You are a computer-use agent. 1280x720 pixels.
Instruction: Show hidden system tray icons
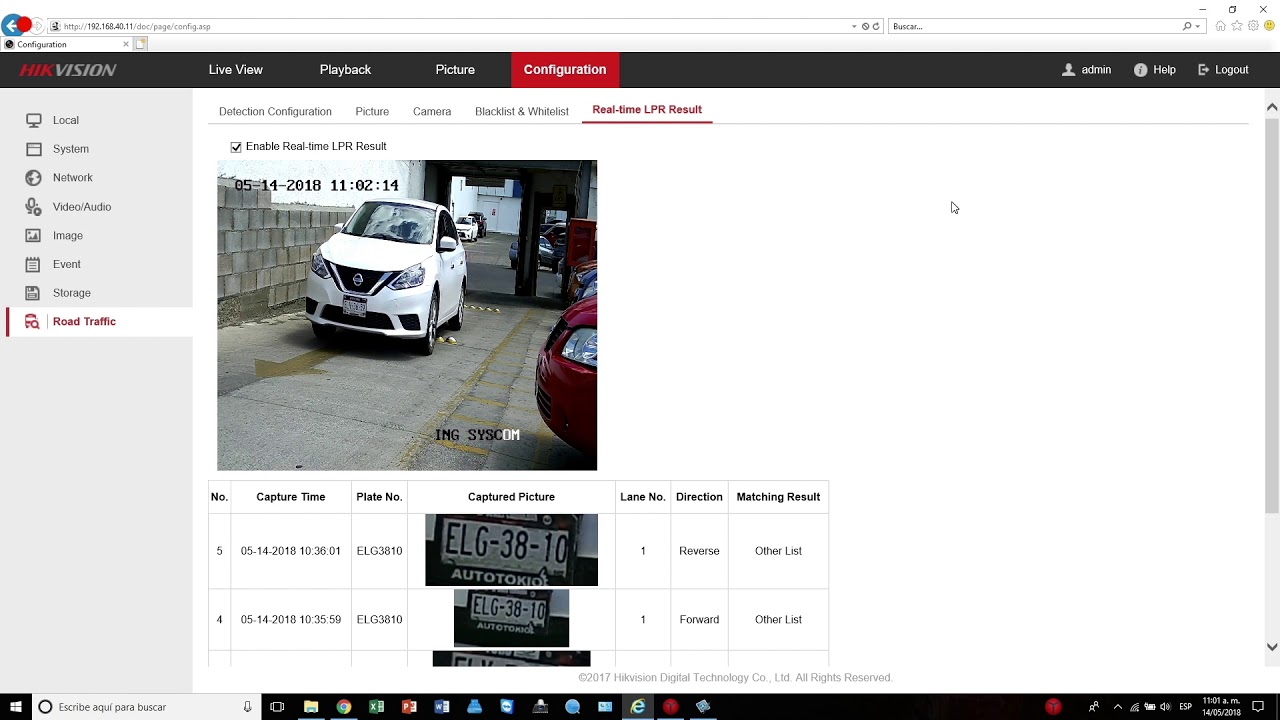tap(1117, 707)
